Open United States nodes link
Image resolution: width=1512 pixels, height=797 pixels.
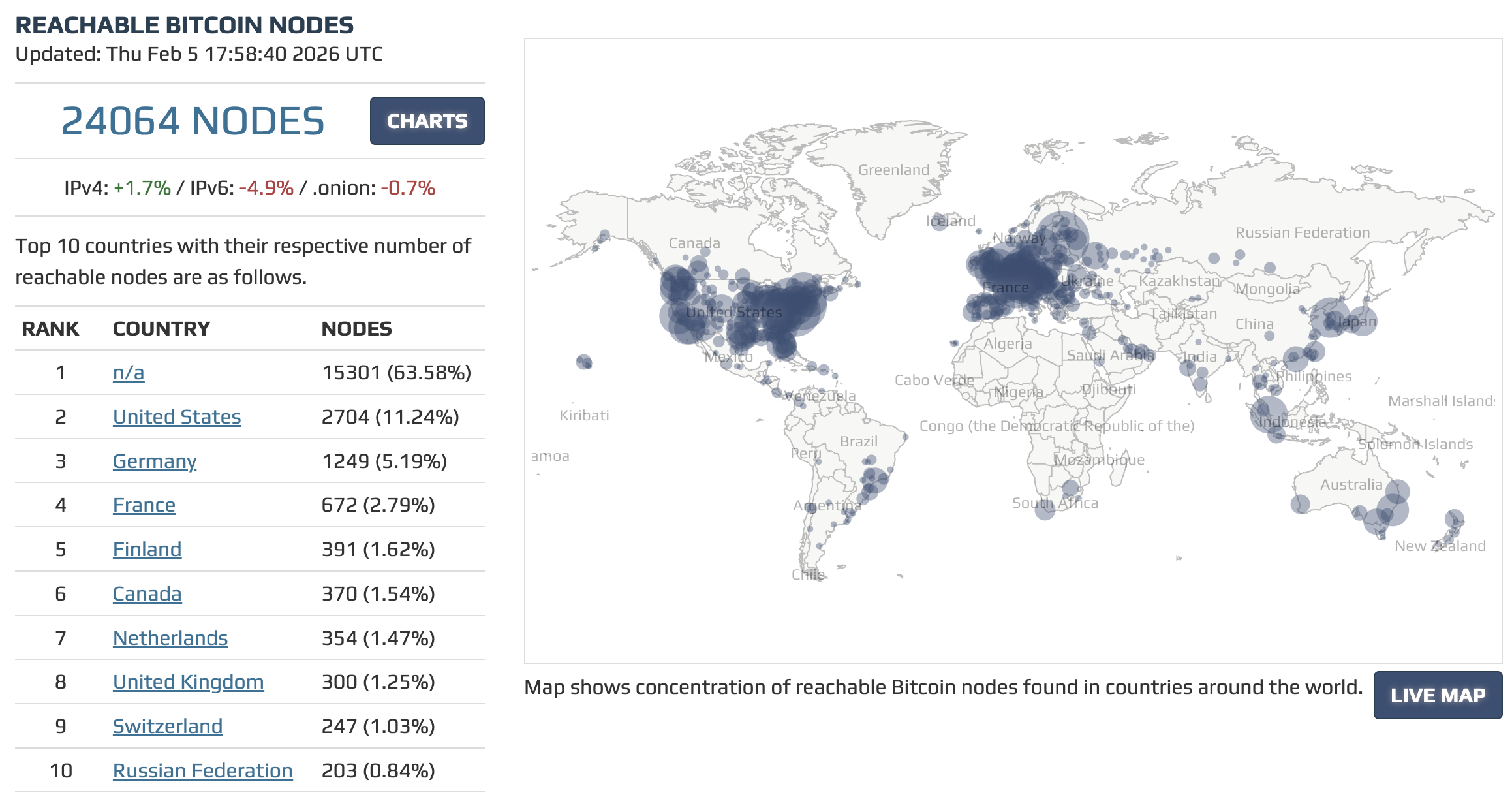[x=177, y=417]
